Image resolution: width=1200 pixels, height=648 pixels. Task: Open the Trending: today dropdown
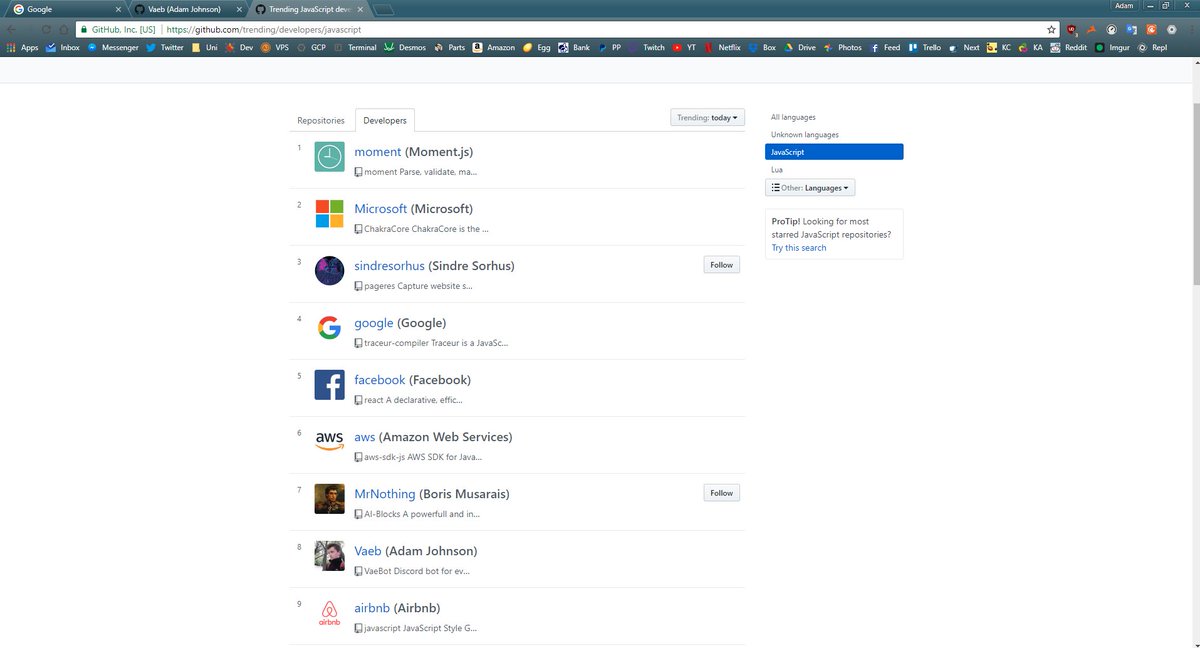(707, 117)
